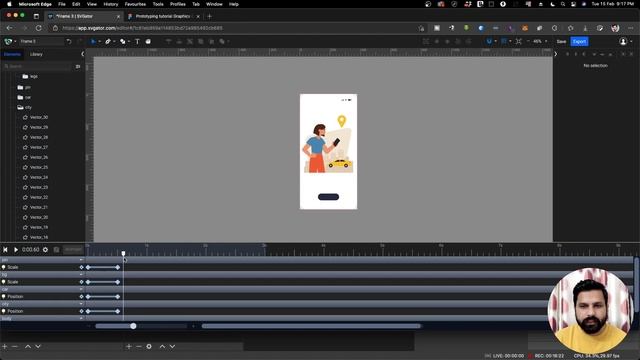Jump to the start of the timeline
Image resolution: width=640 pixels, height=360 pixels.
(5, 249)
